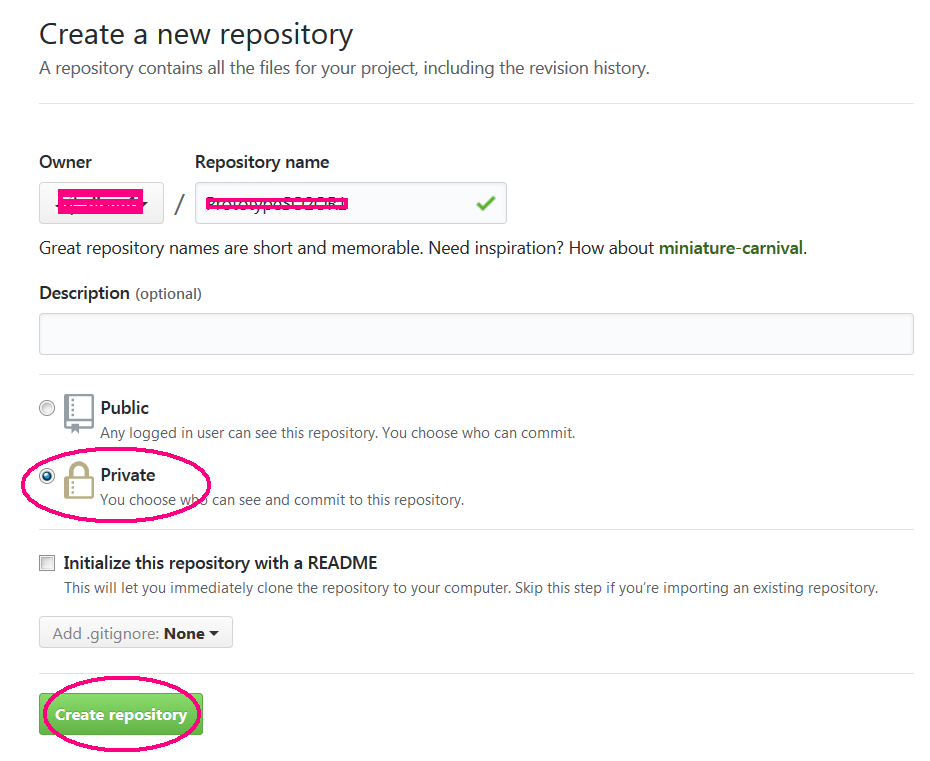Image resolution: width=930 pixels, height=761 pixels.
Task: Enable Initialize this repository with a README
Action: [47, 563]
